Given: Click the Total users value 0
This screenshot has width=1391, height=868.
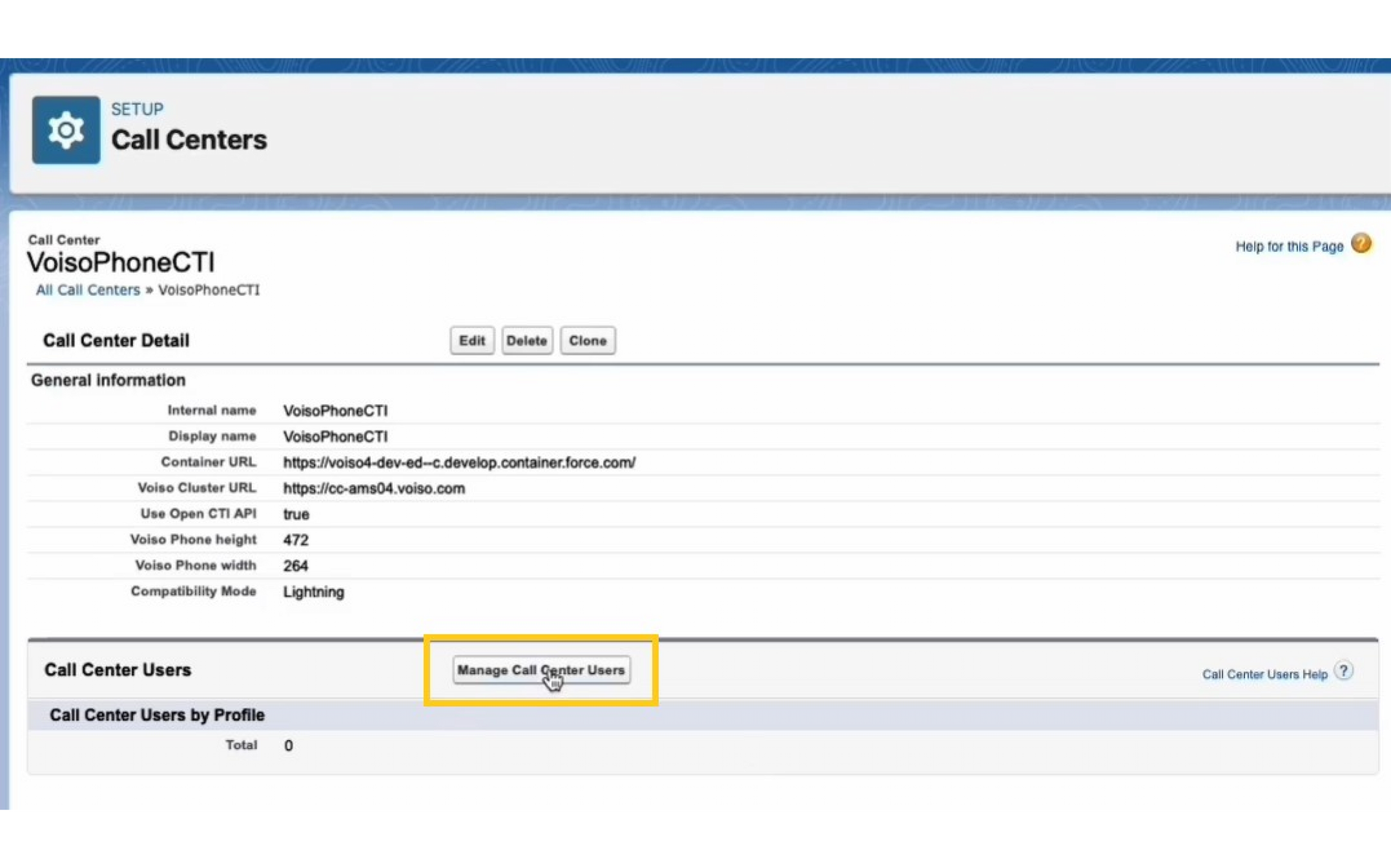Looking at the screenshot, I should click(x=289, y=746).
